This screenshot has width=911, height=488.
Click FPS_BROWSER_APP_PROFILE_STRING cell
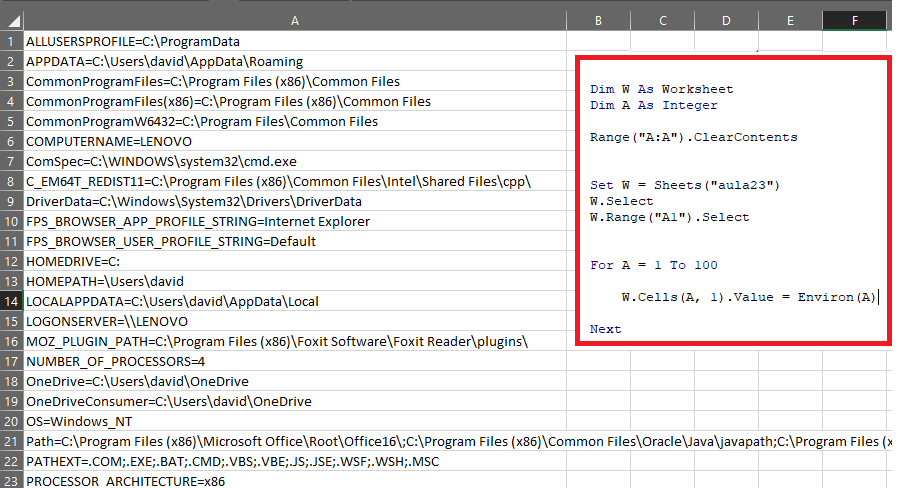point(295,221)
